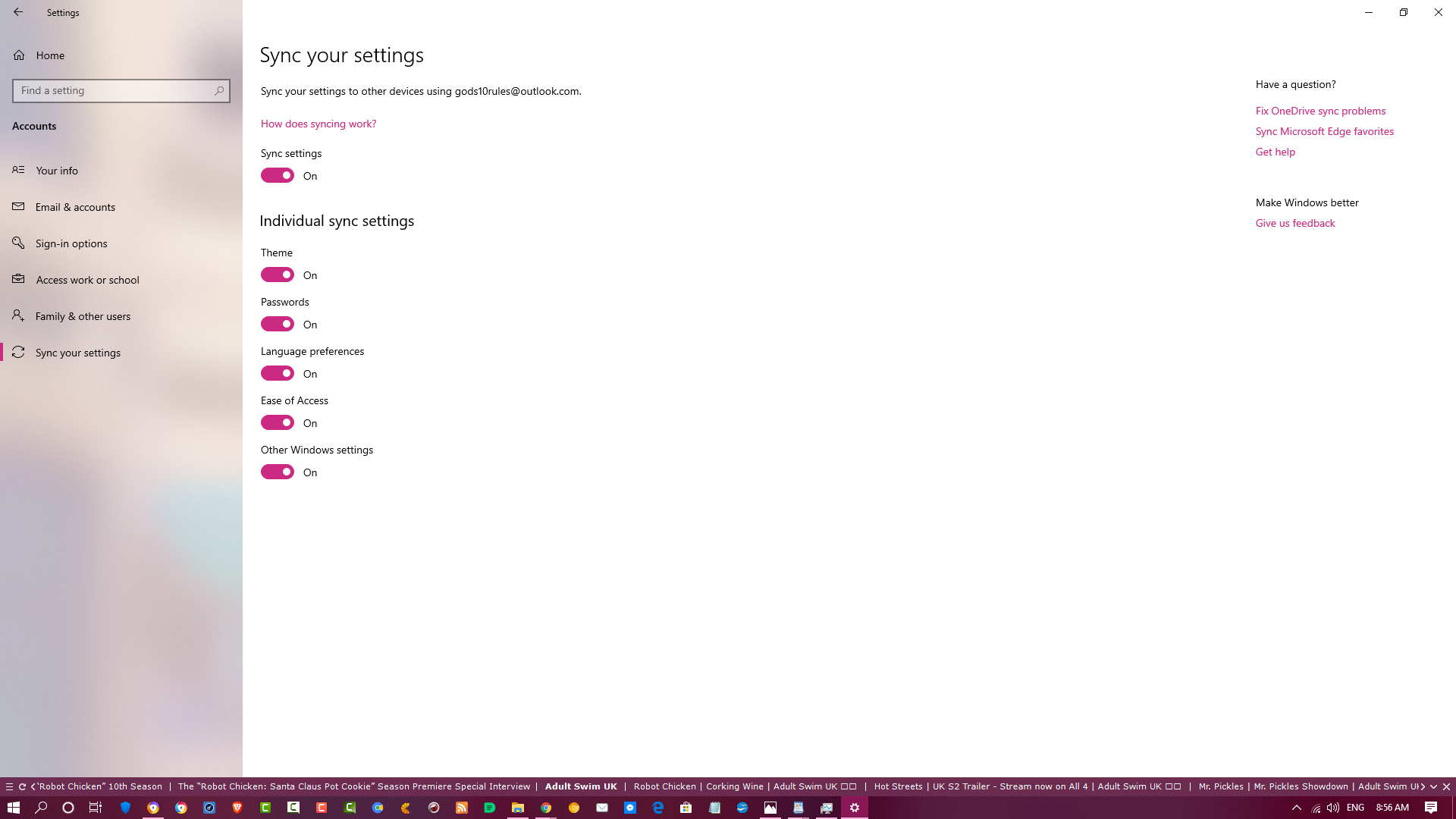Screen dimensions: 1456x819
Task: Disable Passwords sync toggle
Action: coord(278,325)
